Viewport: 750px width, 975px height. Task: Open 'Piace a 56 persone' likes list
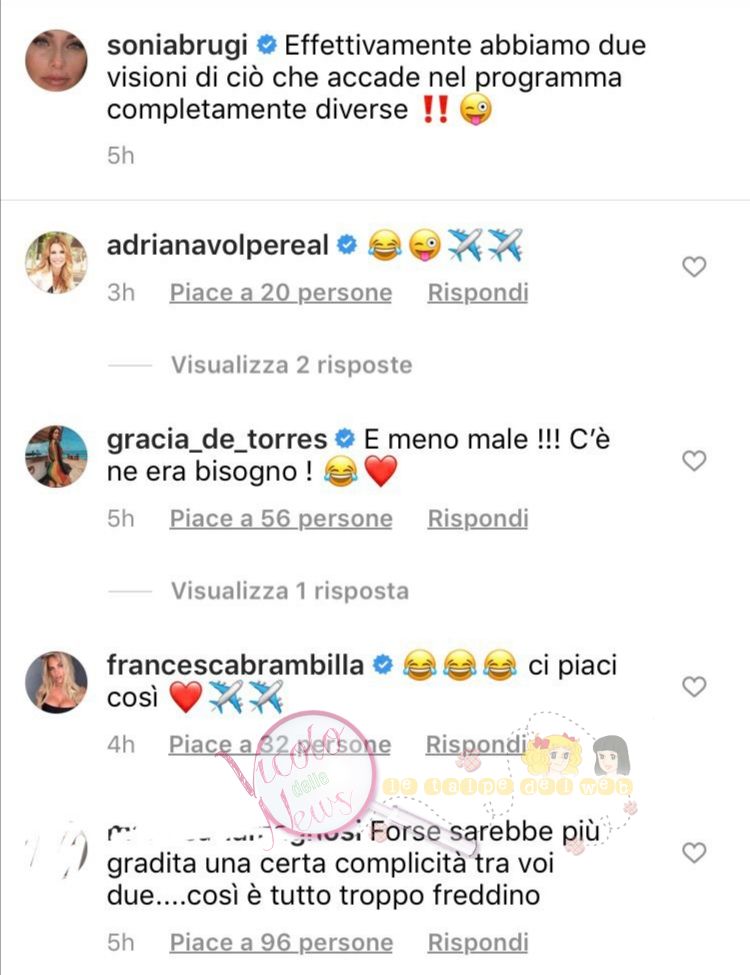coord(281,518)
